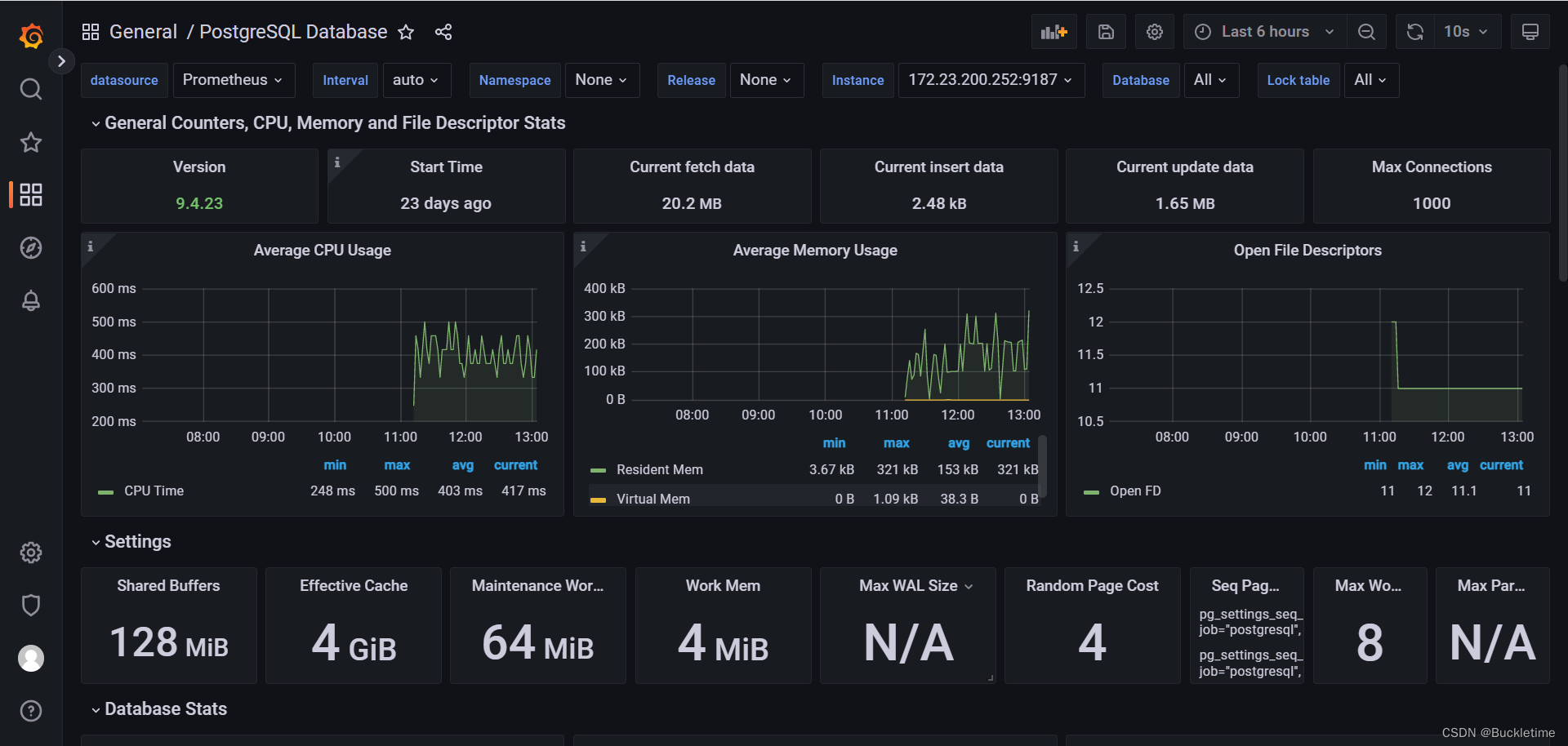Open the dashboards grid icon beside General
The height and width of the screenshot is (746, 1568).
click(x=91, y=32)
